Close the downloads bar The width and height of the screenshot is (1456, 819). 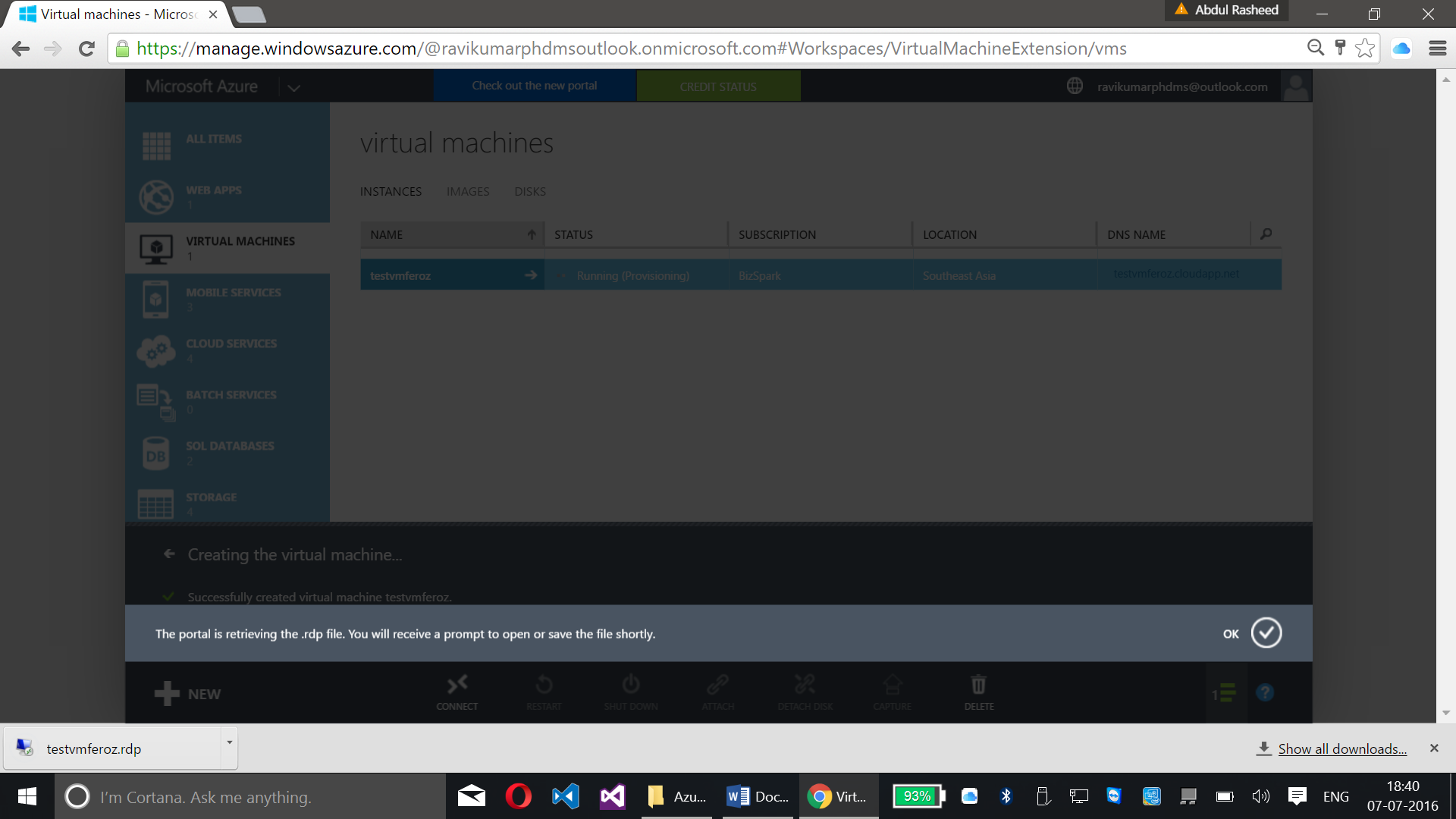click(x=1434, y=748)
